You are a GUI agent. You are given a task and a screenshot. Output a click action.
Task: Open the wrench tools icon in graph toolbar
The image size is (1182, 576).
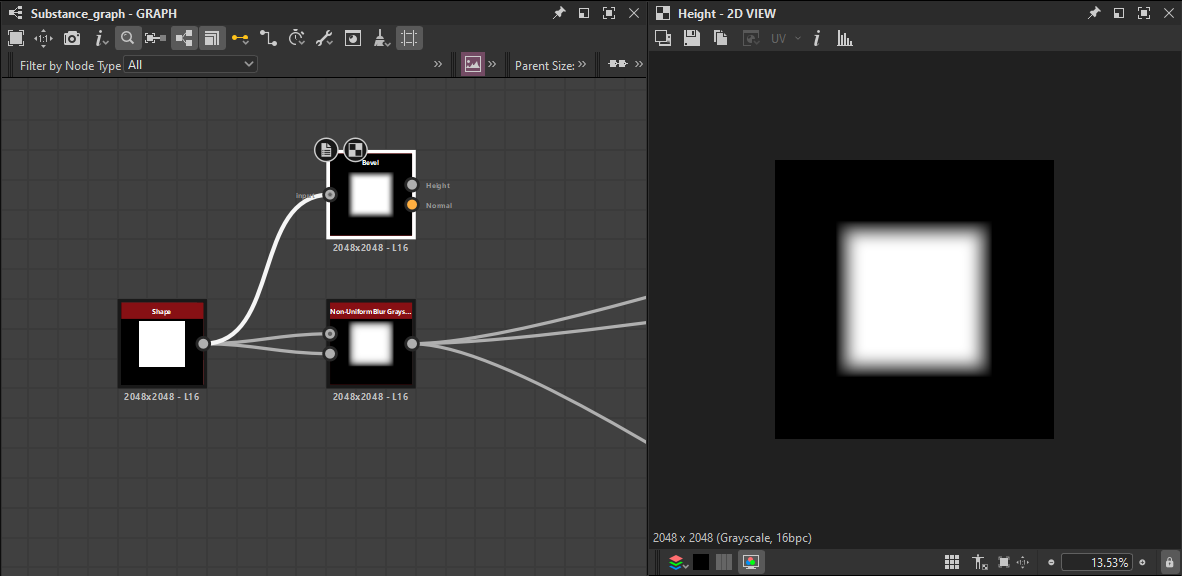click(322, 38)
